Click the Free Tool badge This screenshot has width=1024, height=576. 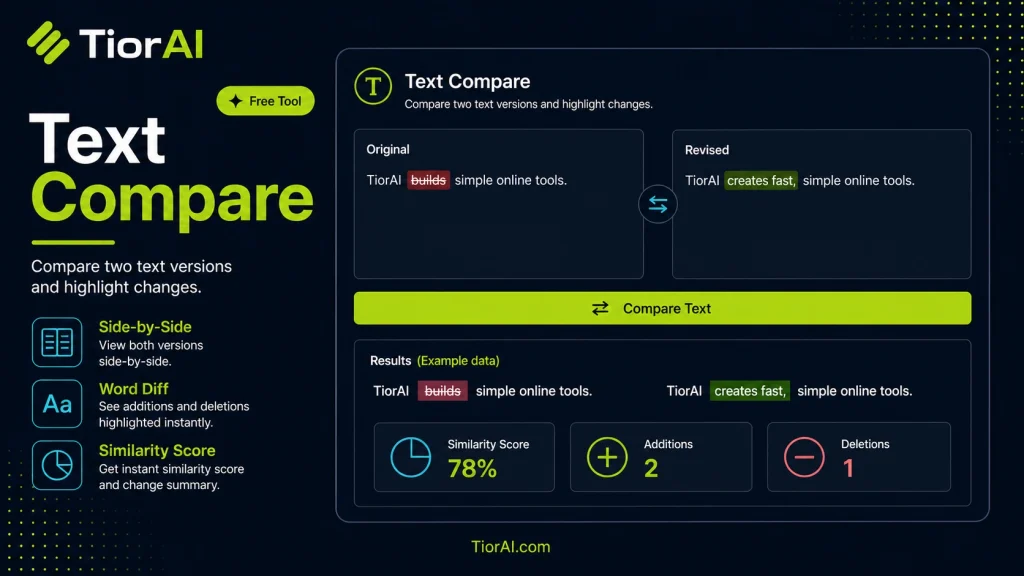(265, 101)
